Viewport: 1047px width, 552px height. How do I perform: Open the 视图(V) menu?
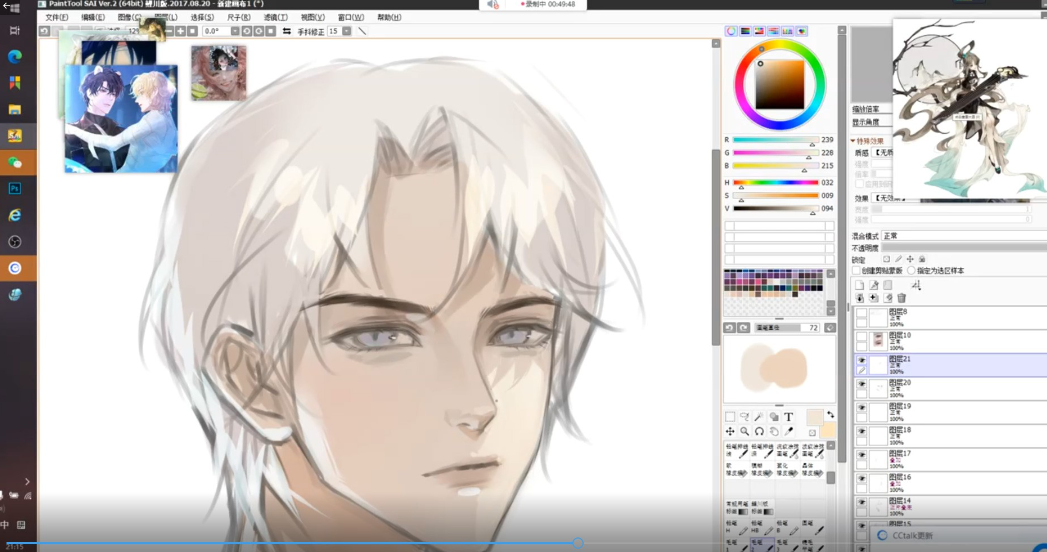(x=312, y=17)
